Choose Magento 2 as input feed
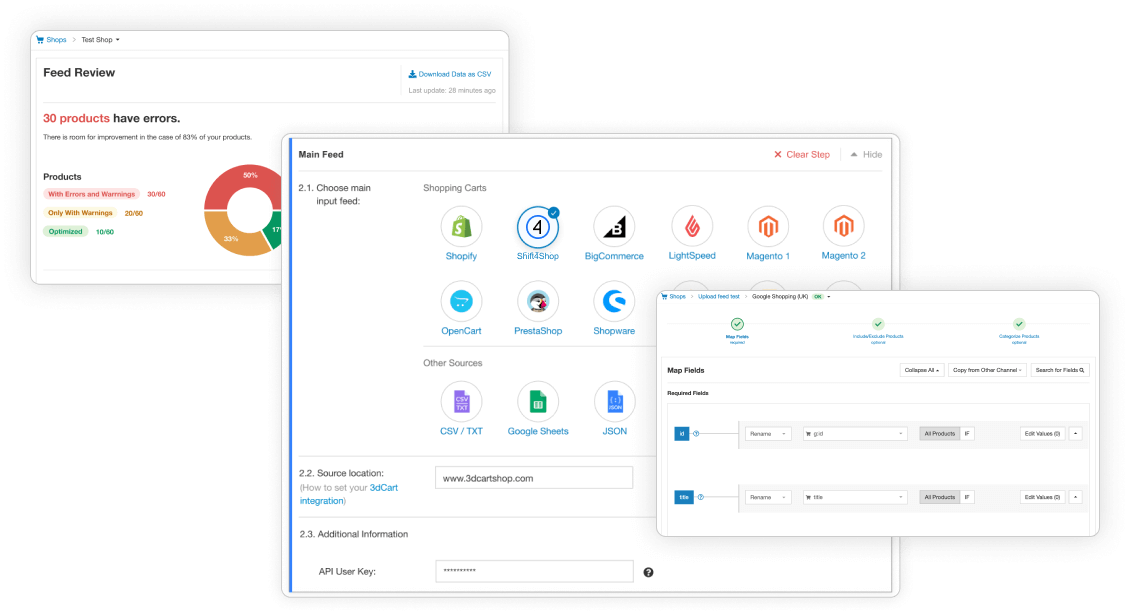 tap(843, 227)
